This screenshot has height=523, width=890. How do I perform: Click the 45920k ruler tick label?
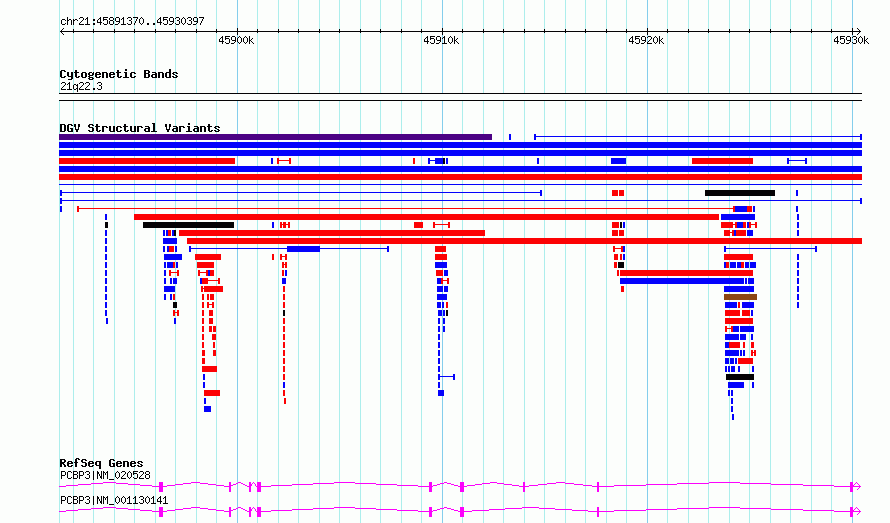pos(646,40)
